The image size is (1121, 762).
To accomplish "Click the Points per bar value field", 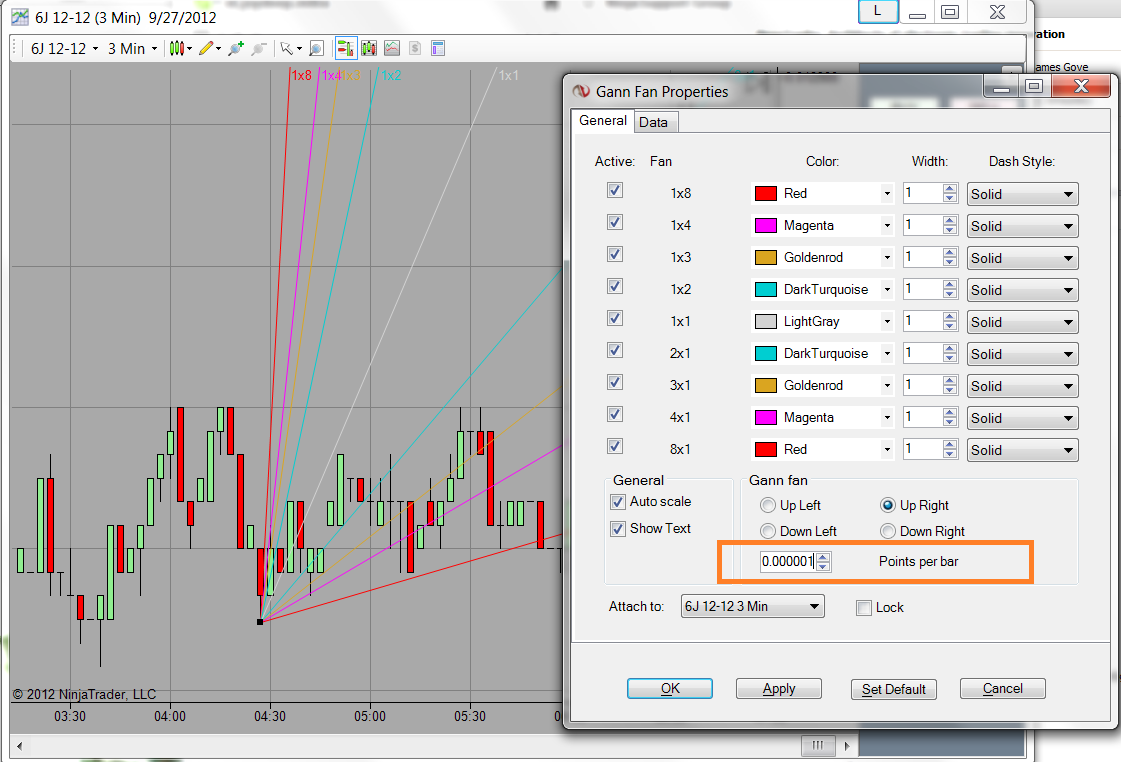I will pos(787,562).
